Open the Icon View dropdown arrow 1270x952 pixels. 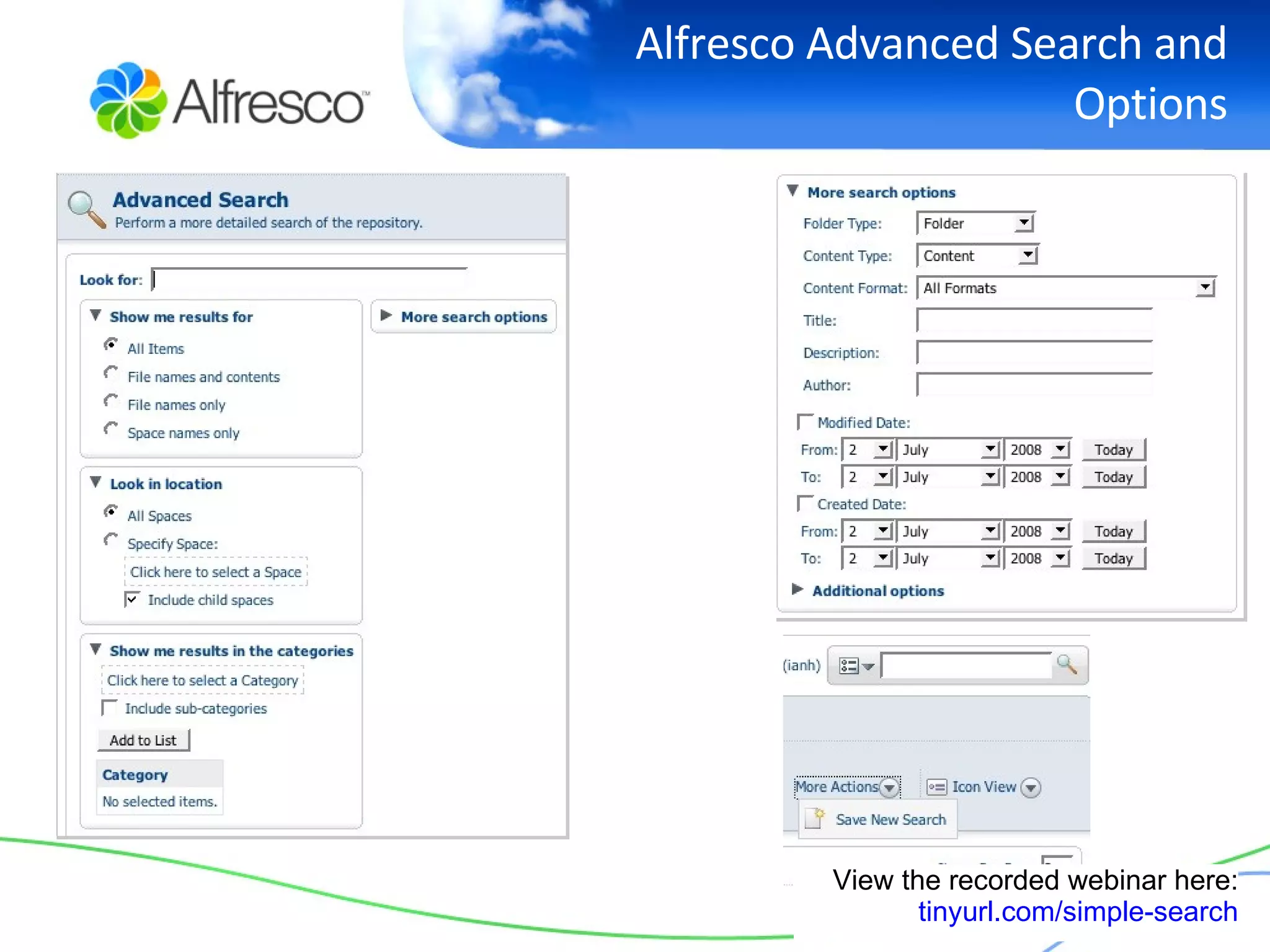point(1031,787)
